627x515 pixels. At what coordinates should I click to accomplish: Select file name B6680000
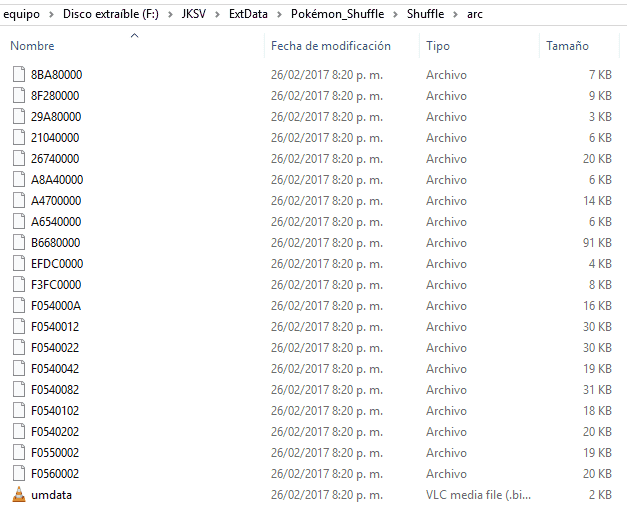(56, 243)
